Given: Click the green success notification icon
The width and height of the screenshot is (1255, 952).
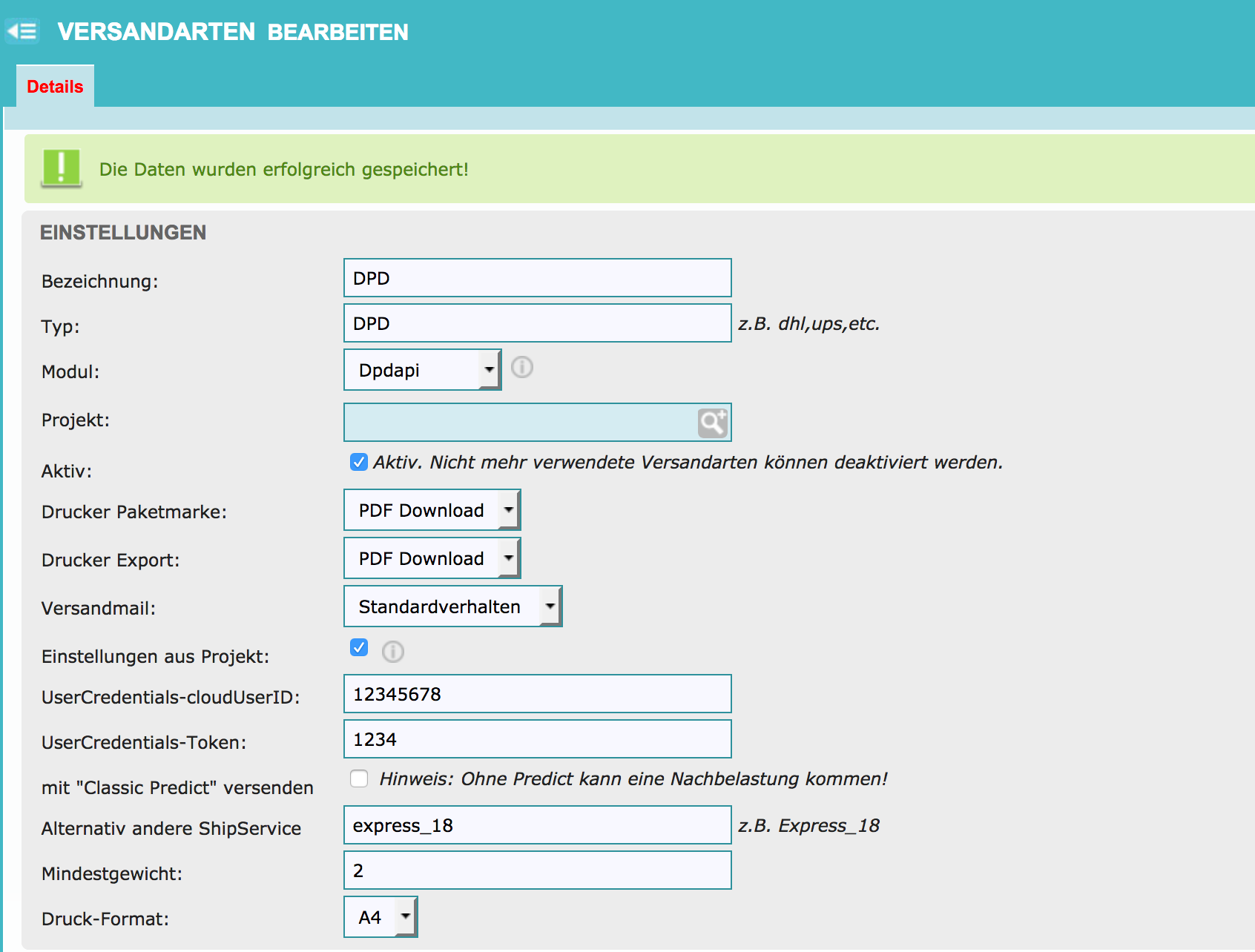Looking at the screenshot, I should (61, 168).
